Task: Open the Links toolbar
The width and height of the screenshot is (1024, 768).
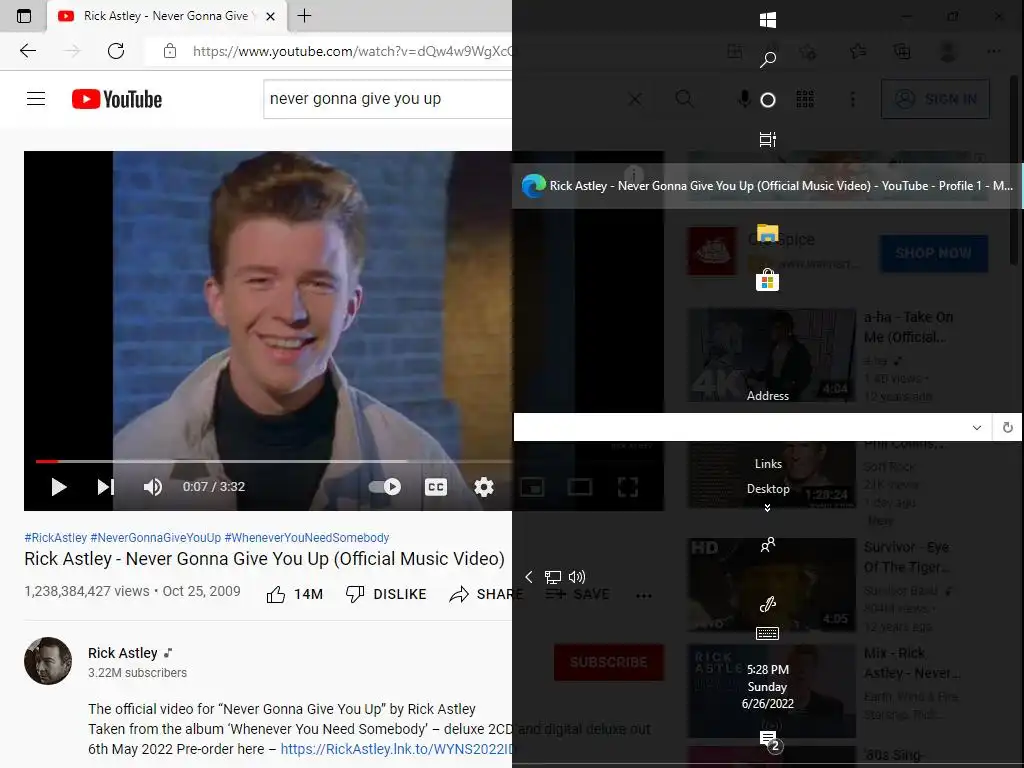Action: tap(768, 464)
